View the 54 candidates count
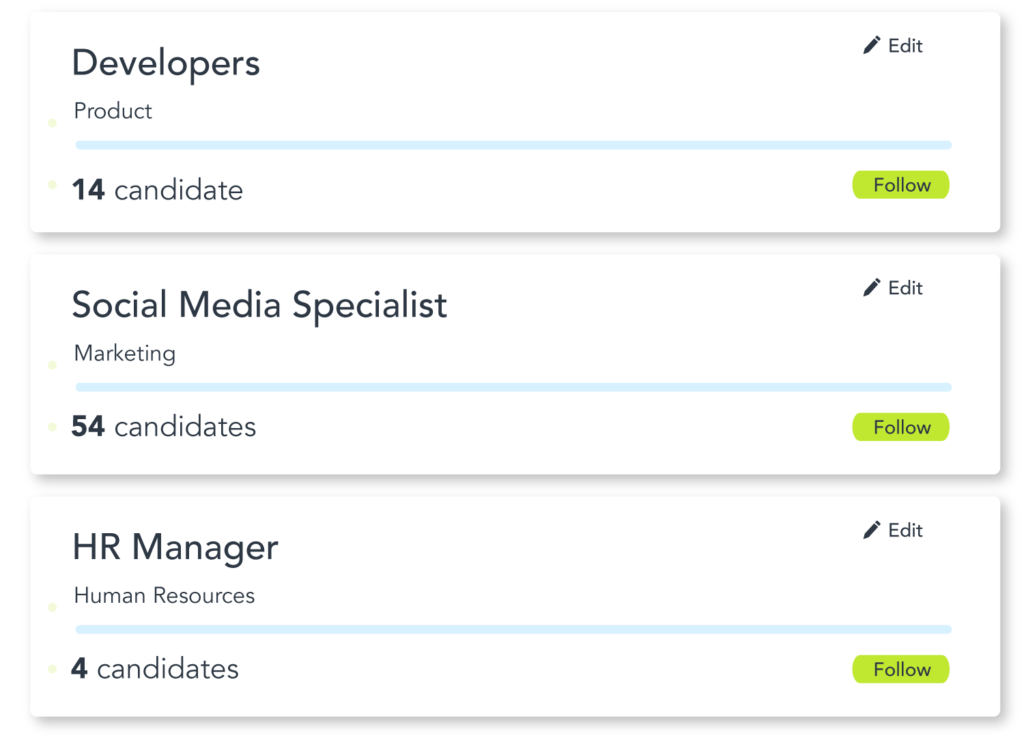The image size is (1024, 740). 164,426
